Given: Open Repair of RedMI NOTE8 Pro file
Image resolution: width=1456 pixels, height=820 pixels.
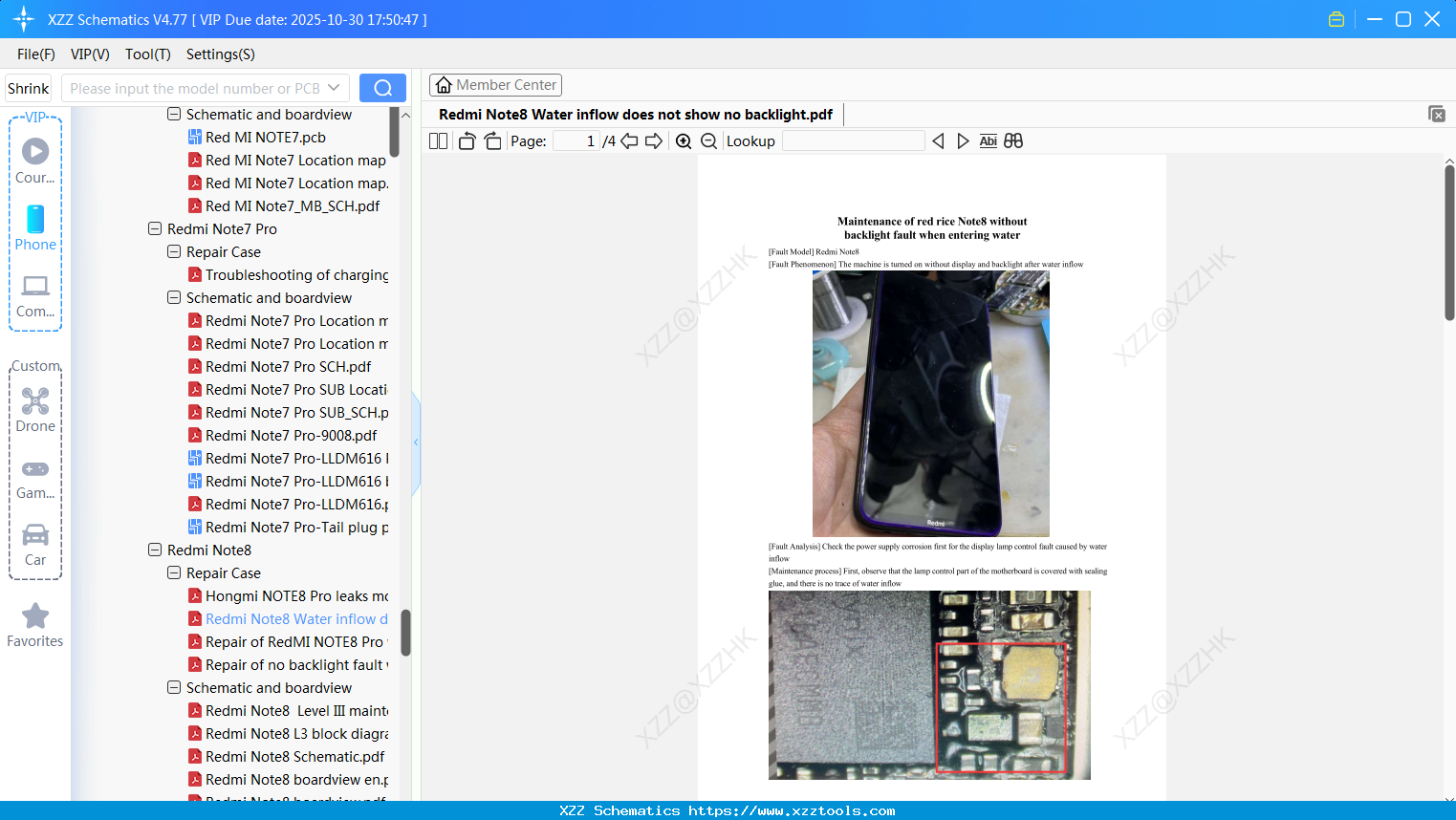Looking at the screenshot, I should coord(288,642).
